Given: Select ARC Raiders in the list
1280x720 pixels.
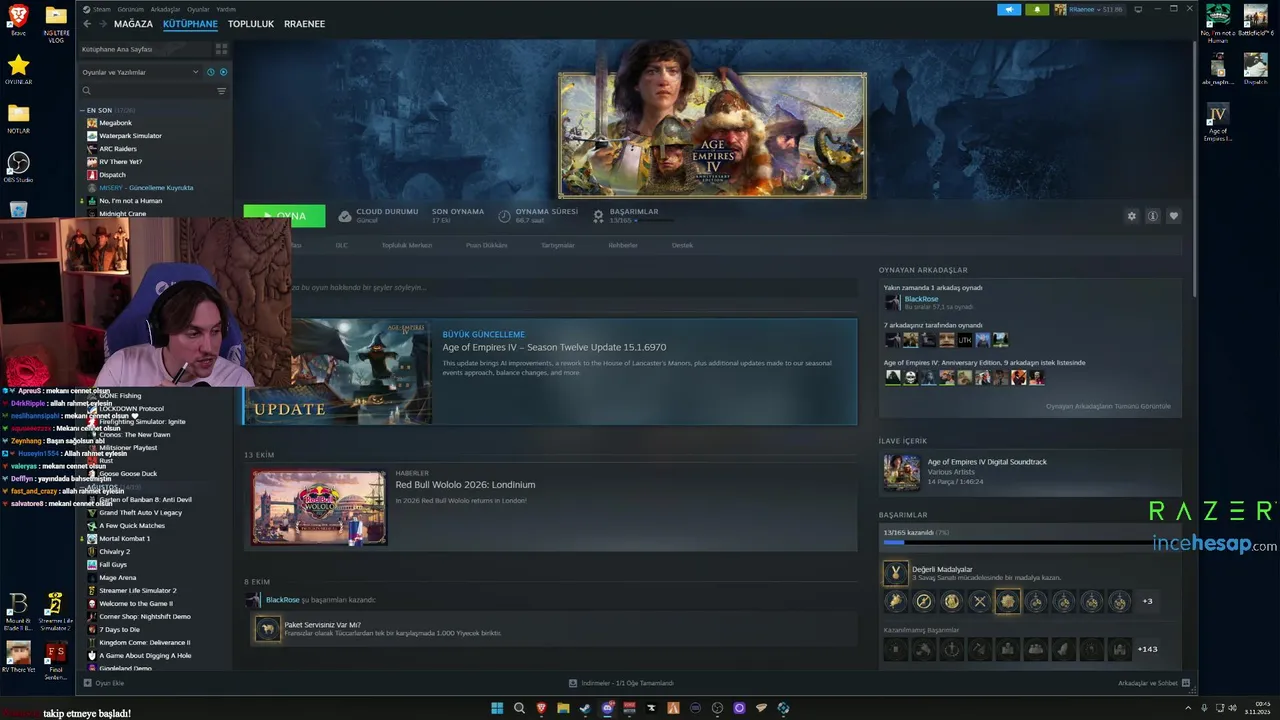Looking at the screenshot, I should pos(118,149).
